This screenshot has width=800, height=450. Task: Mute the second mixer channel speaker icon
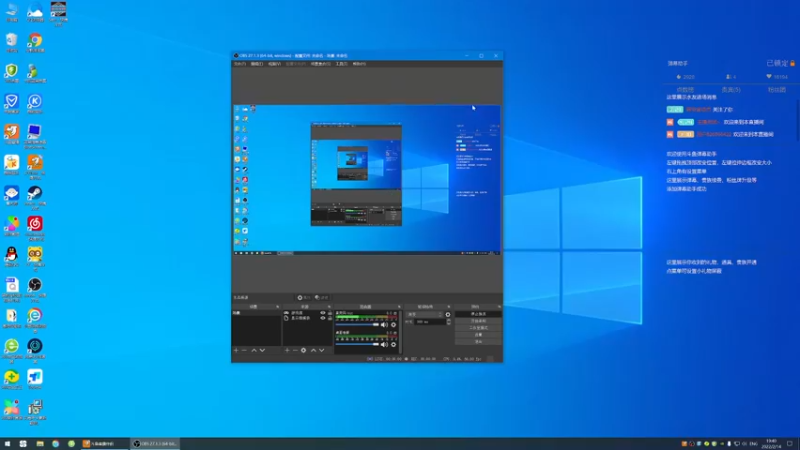click(x=384, y=344)
